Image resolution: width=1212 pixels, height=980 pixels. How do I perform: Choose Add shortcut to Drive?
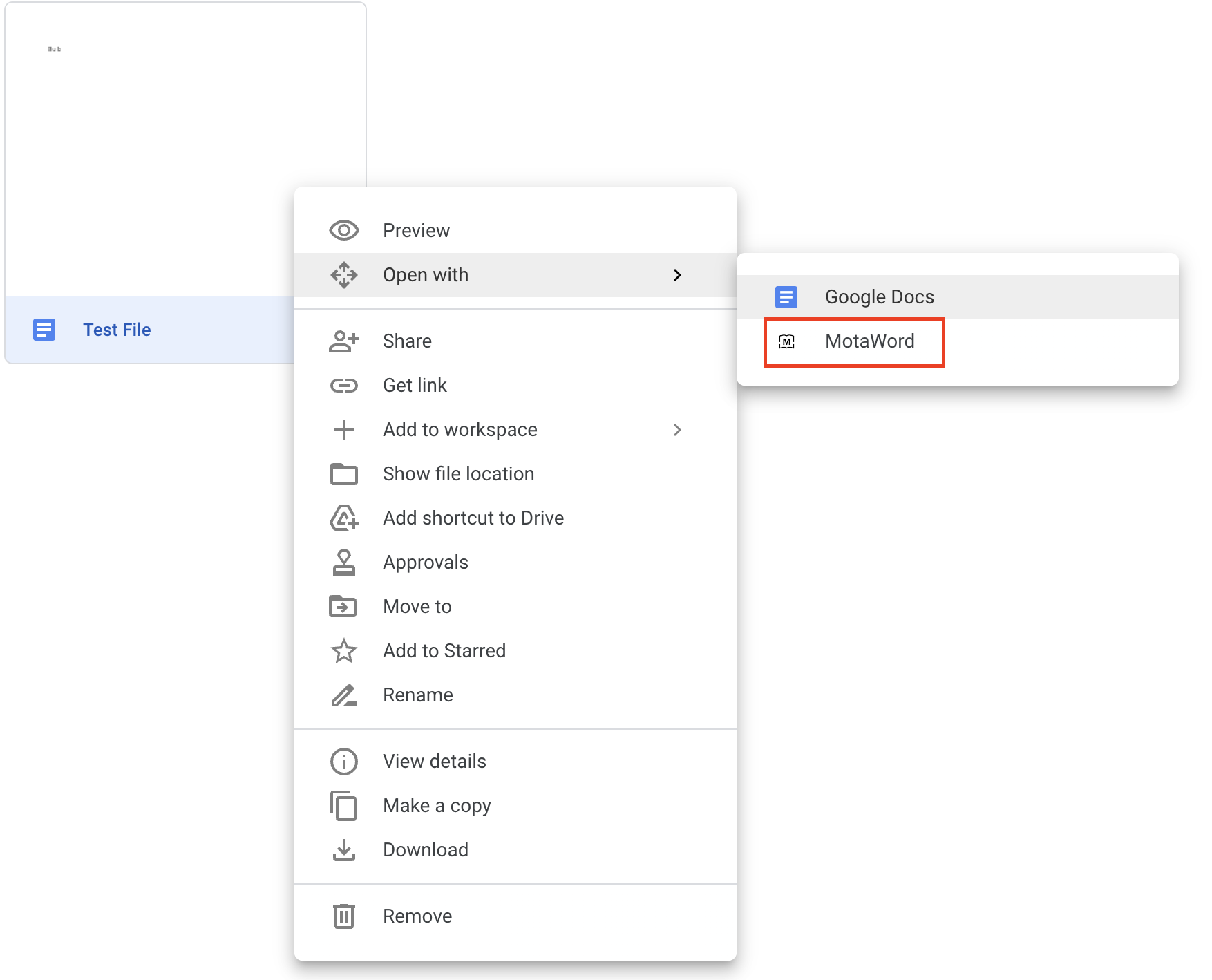point(515,518)
